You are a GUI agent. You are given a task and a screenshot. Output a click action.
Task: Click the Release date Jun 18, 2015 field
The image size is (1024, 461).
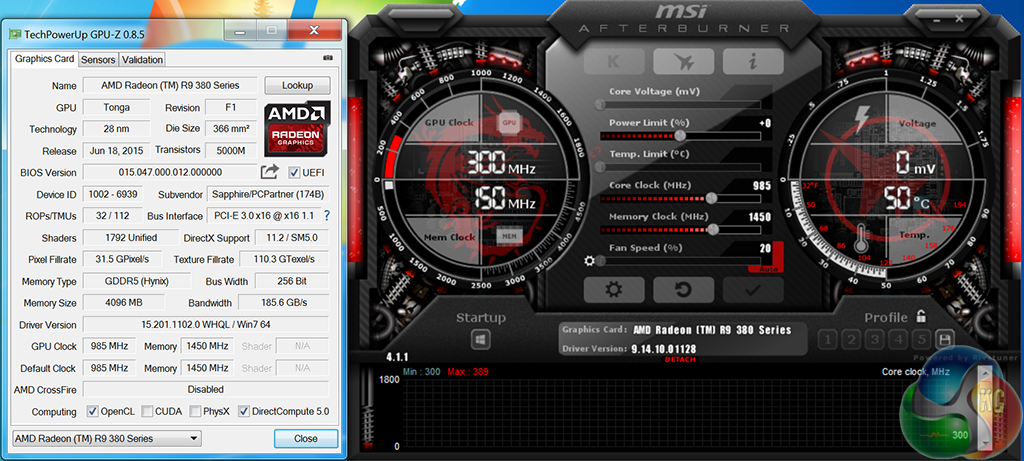116,151
